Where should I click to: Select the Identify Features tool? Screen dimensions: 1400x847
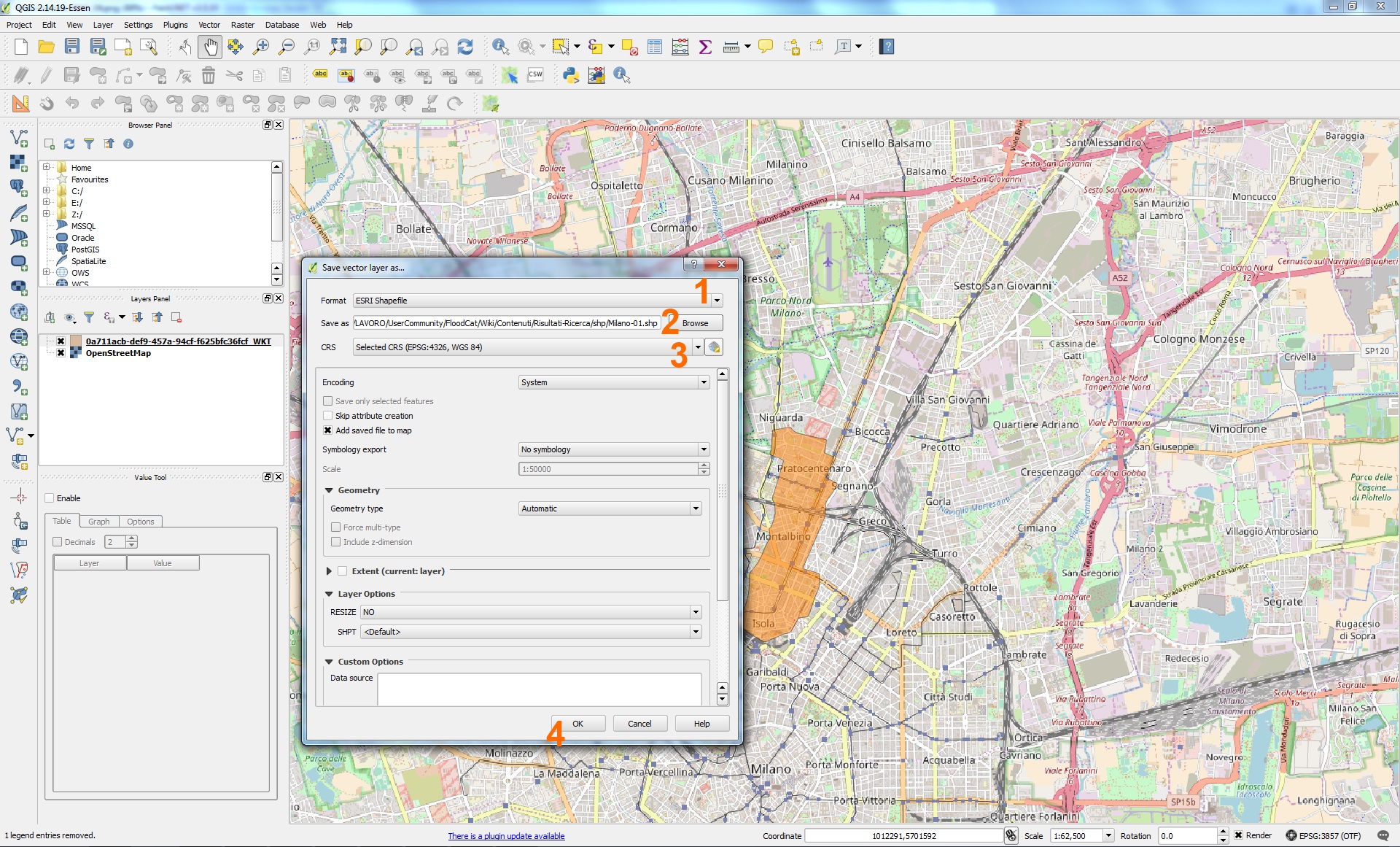click(x=500, y=47)
